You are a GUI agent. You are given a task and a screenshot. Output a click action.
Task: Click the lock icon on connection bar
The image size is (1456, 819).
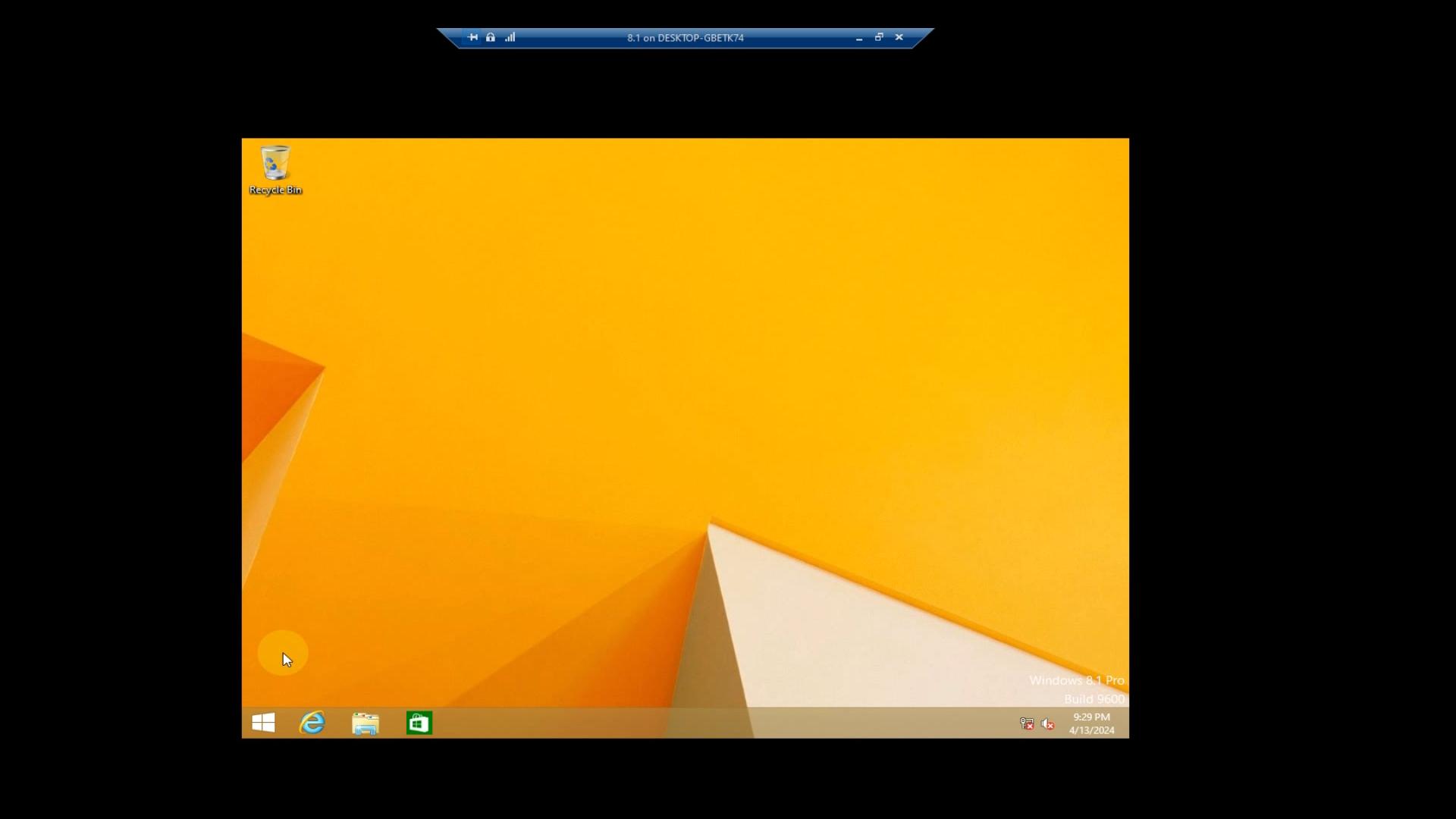coord(491,37)
